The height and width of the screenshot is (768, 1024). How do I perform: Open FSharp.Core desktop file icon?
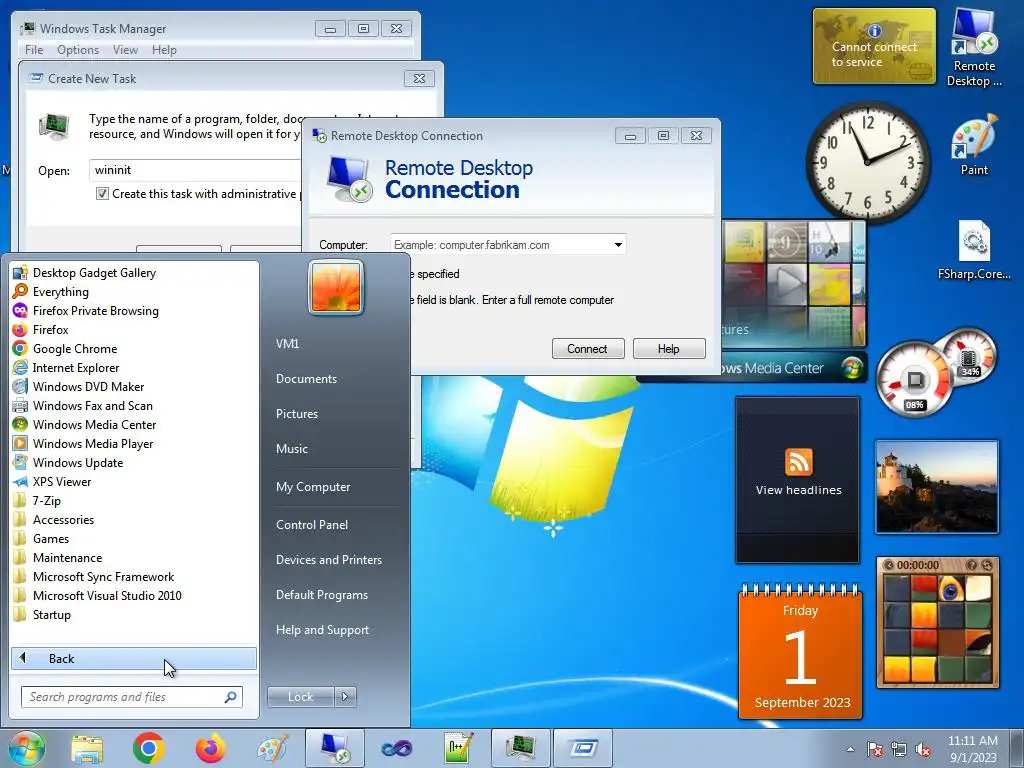(x=974, y=249)
